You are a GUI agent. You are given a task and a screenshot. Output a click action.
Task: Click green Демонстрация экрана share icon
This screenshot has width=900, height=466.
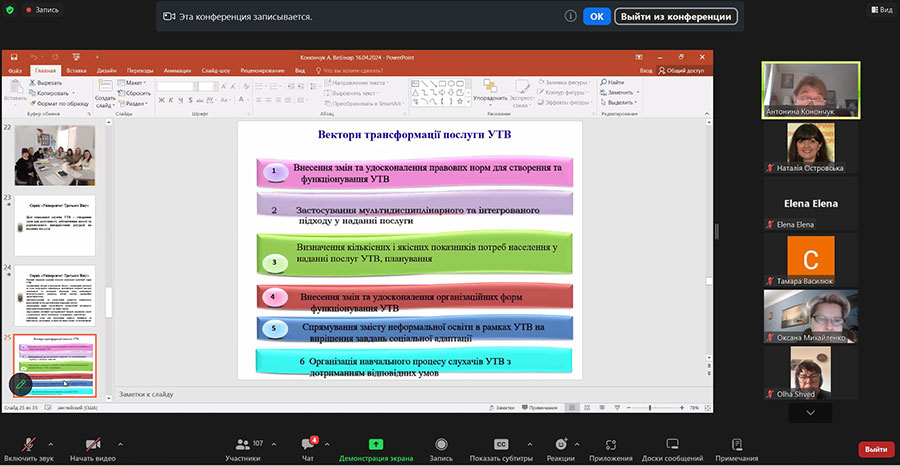click(376, 444)
